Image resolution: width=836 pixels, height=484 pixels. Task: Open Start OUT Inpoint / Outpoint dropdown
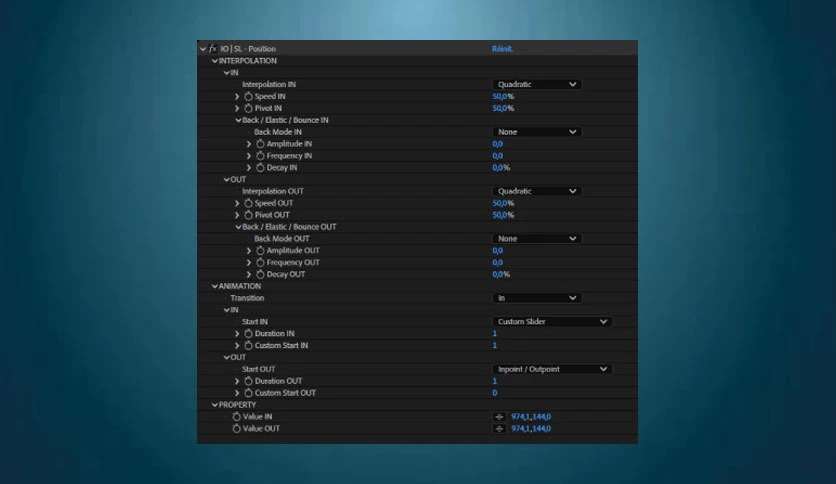(551, 369)
